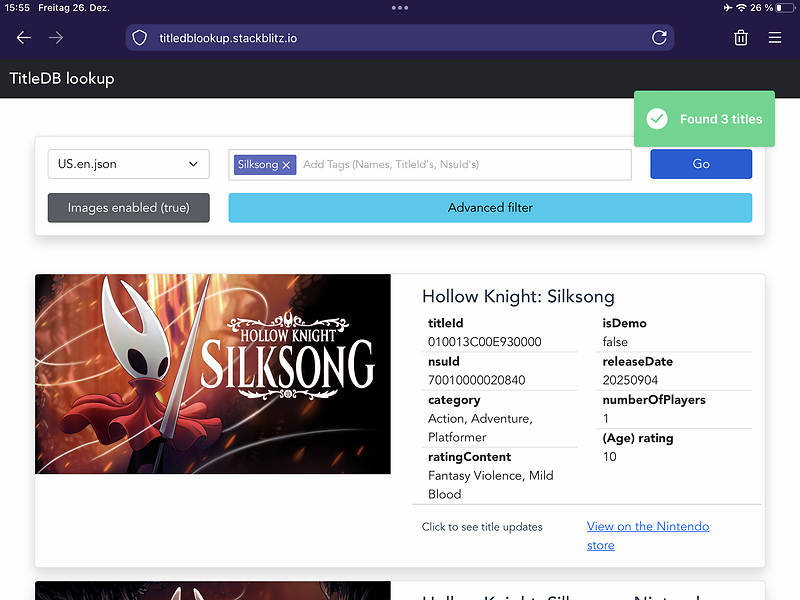Select releaseDate value 20250904

point(630,380)
